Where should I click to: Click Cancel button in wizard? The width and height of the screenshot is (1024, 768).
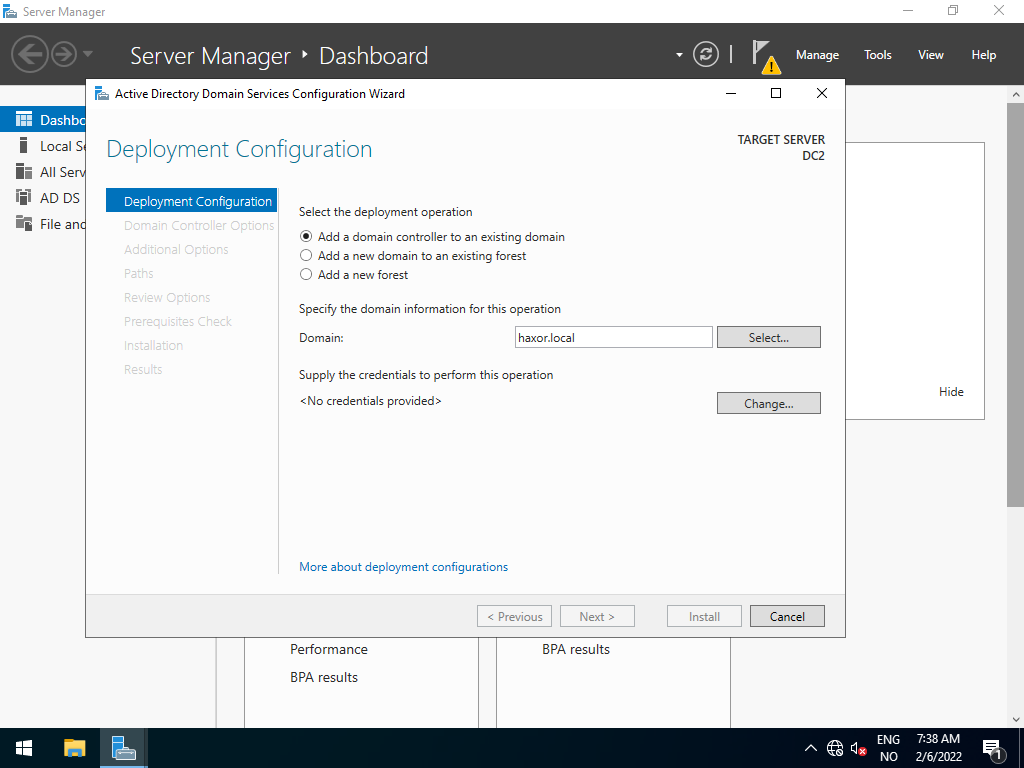click(x=787, y=616)
